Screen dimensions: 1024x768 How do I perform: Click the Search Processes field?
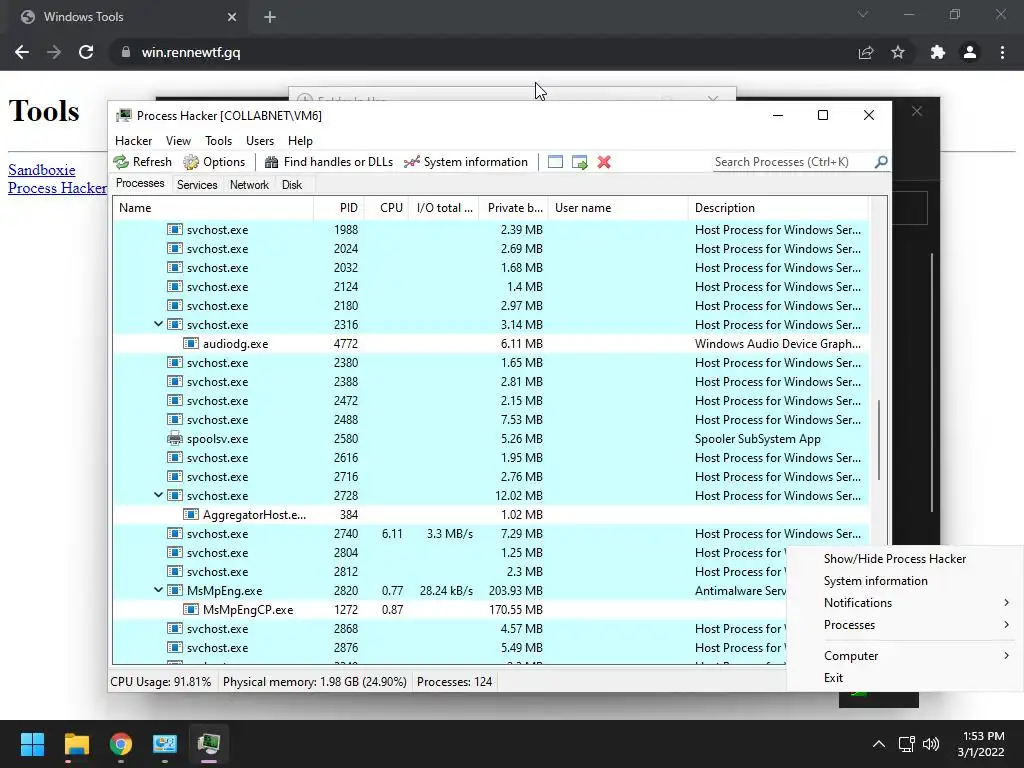point(793,162)
